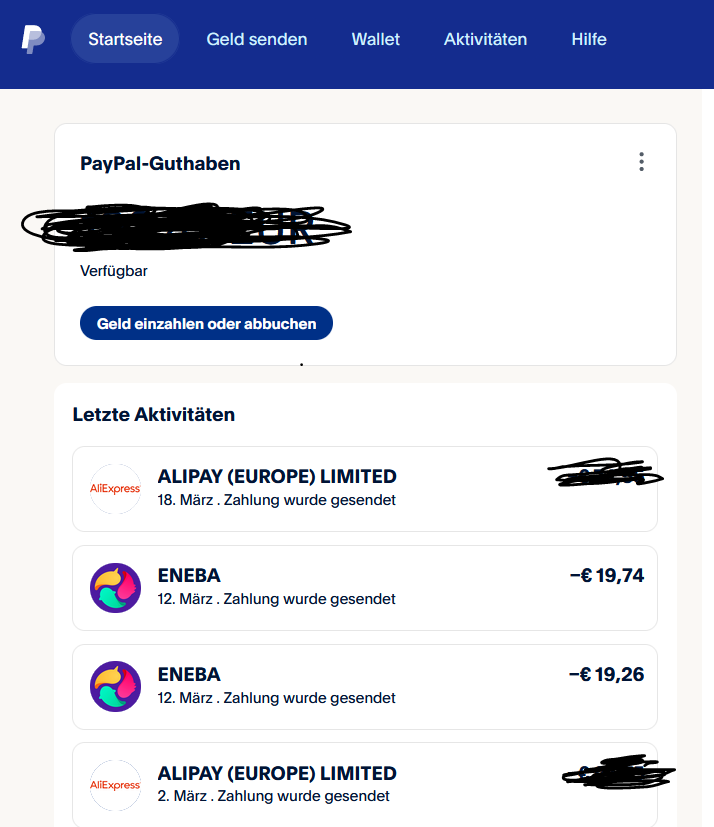Click the −€19,26 amount on the ENEBA payment

[x=606, y=674]
